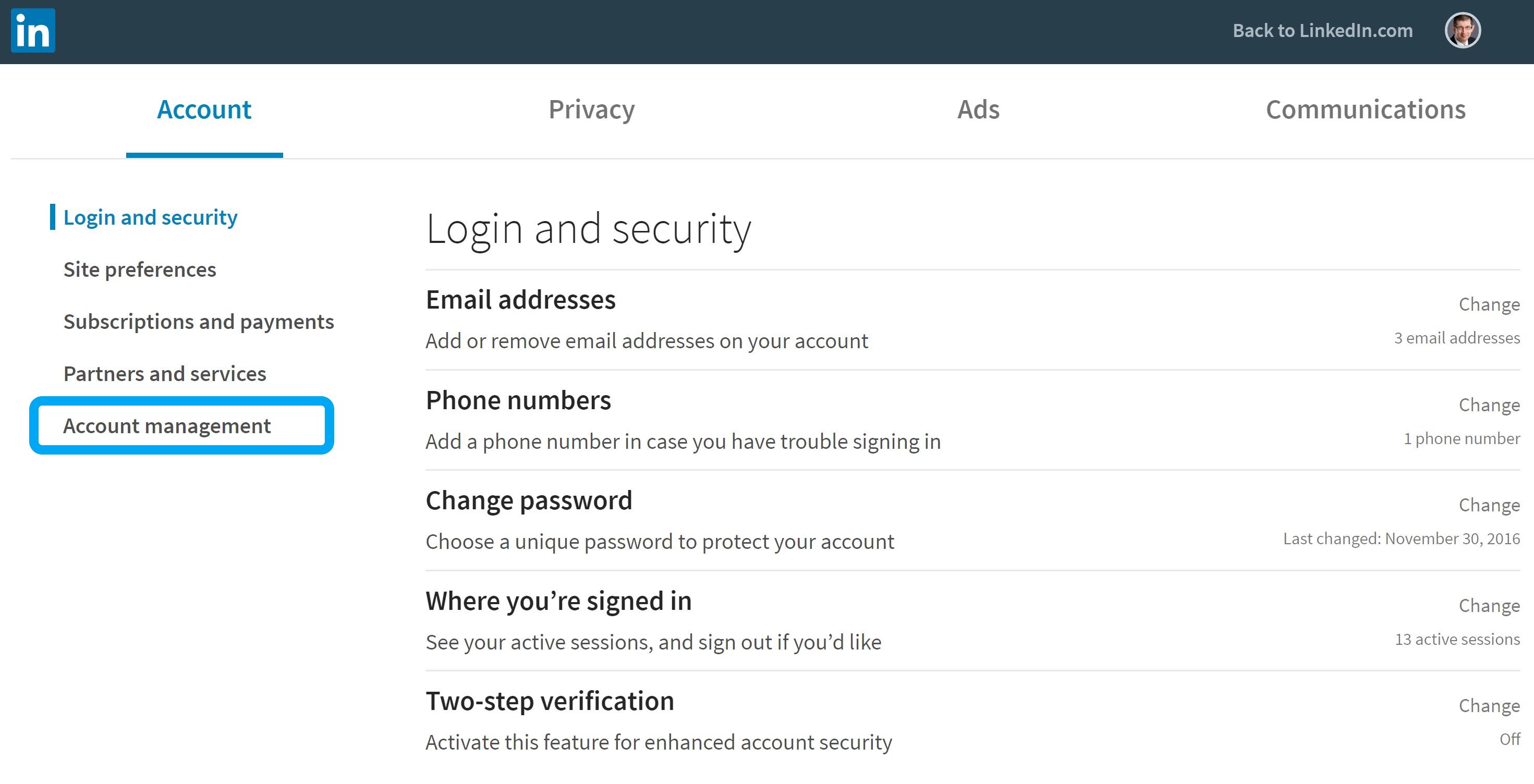
Task: Click Change for Email addresses
Action: tap(1489, 304)
